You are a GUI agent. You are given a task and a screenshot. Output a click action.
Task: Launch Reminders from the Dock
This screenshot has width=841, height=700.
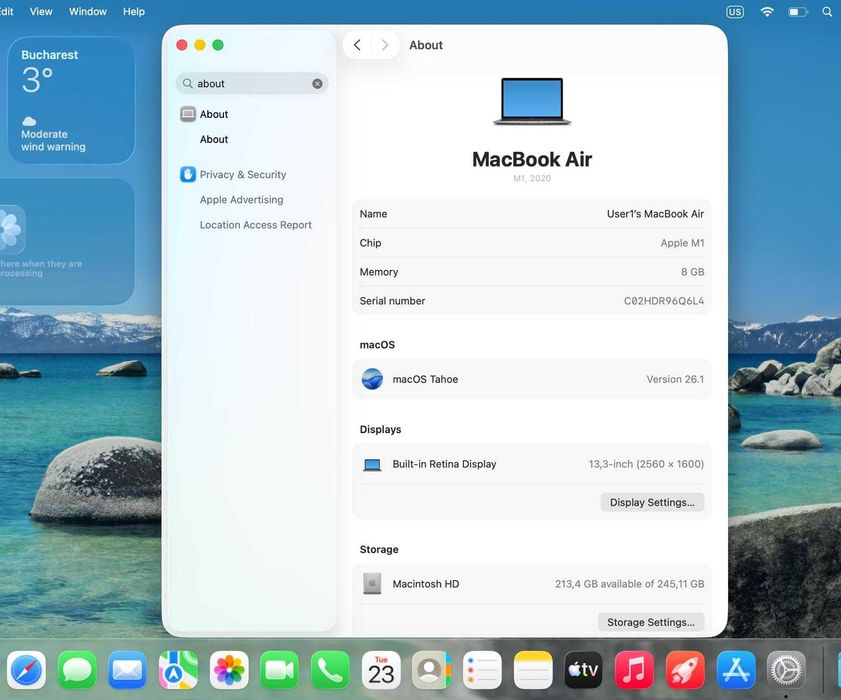482,669
